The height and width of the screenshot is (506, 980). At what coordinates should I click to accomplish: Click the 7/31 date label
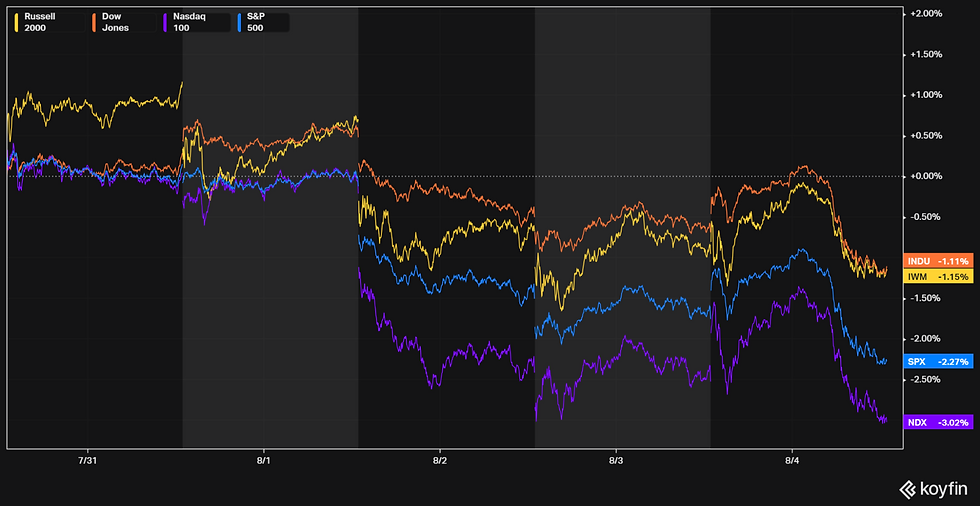(x=88, y=460)
